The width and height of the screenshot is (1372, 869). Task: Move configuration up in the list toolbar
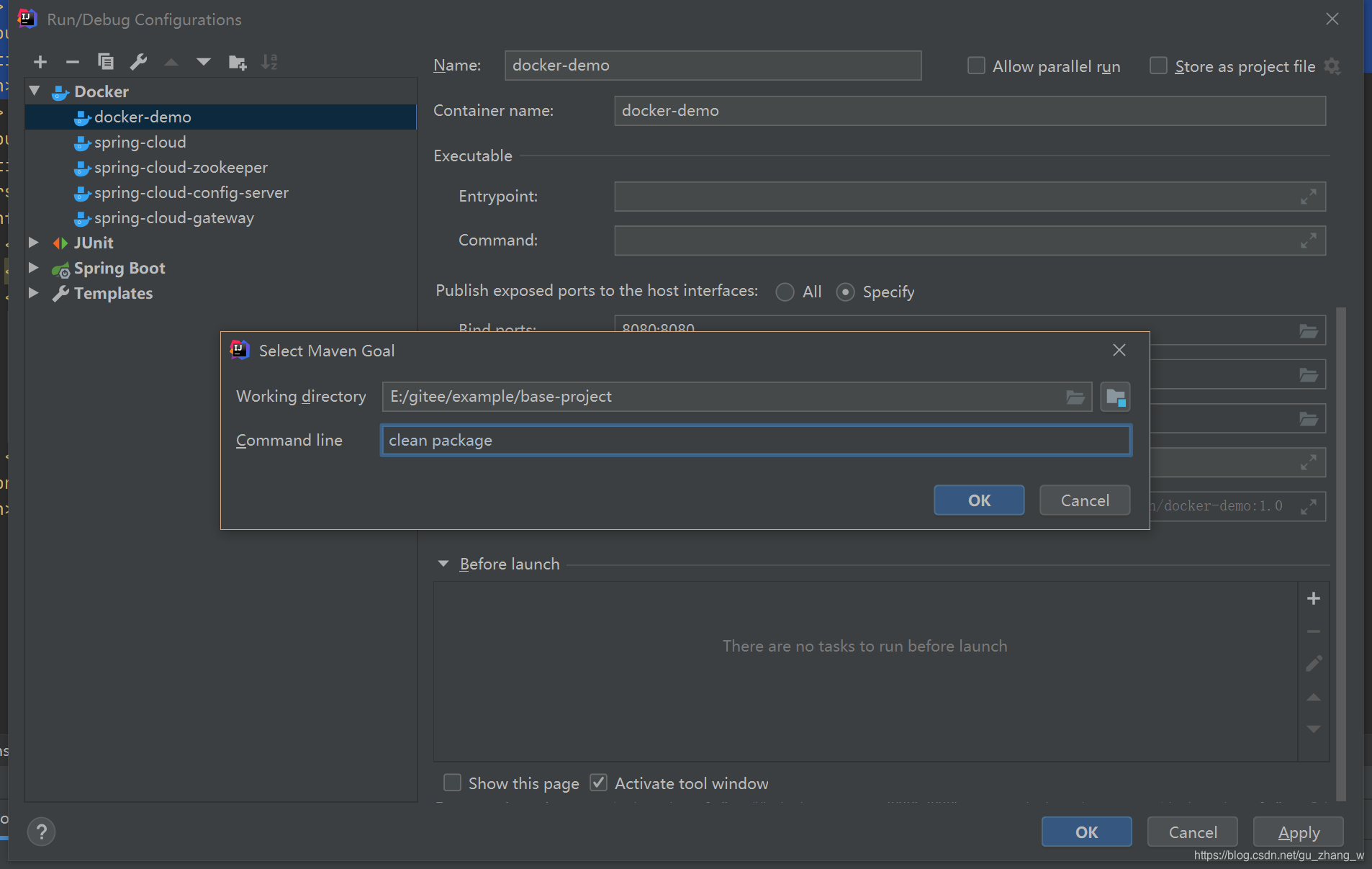pyautogui.click(x=171, y=63)
